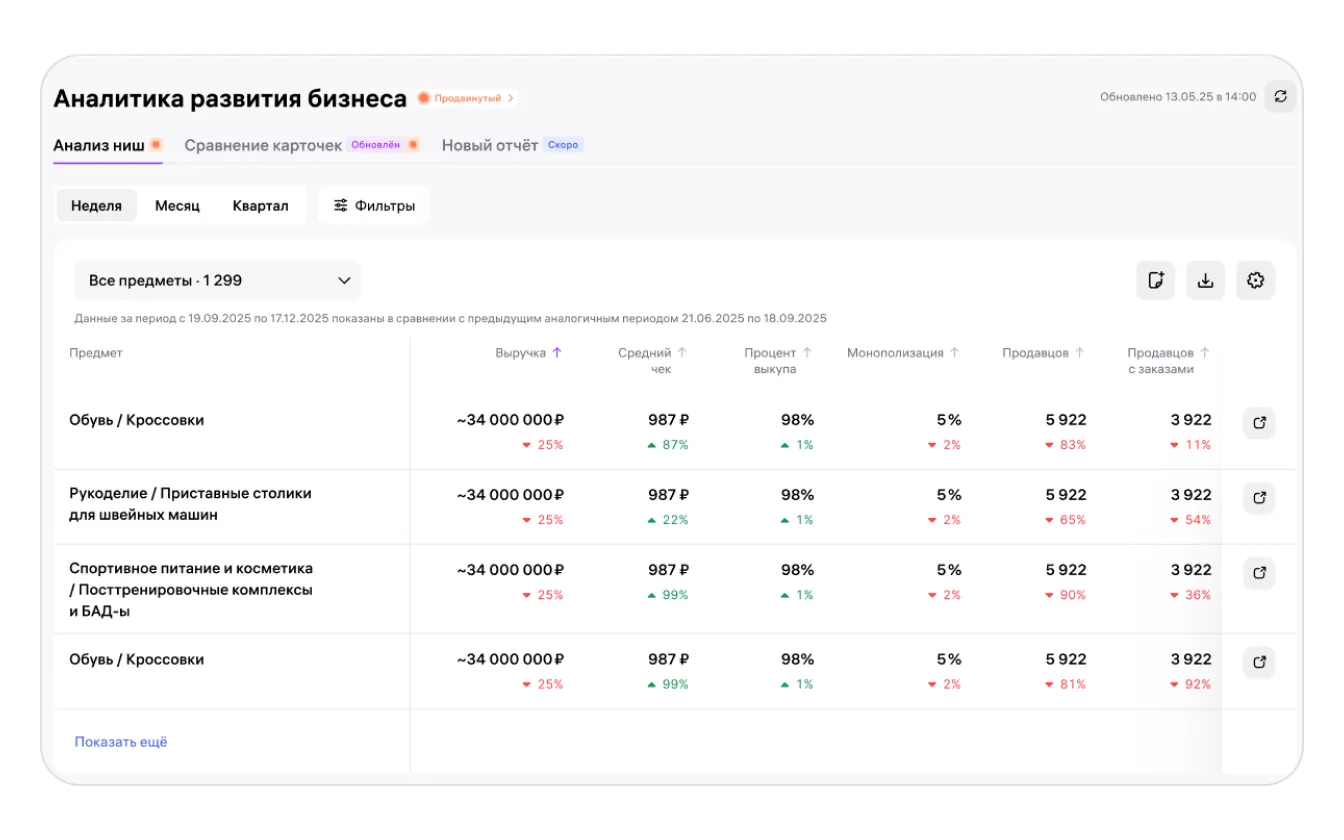Click Показать ещё link
This screenshot has width=1344, height=840.
(121, 742)
